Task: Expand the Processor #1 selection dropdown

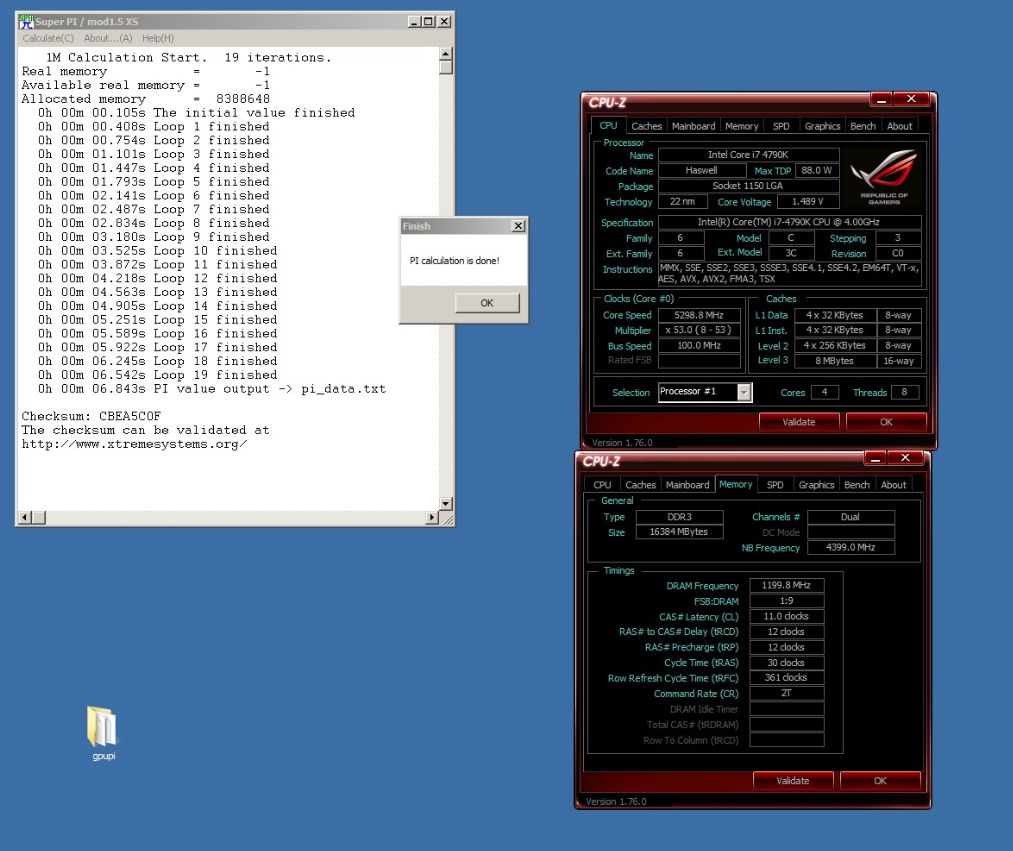Action: tap(744, 392)
